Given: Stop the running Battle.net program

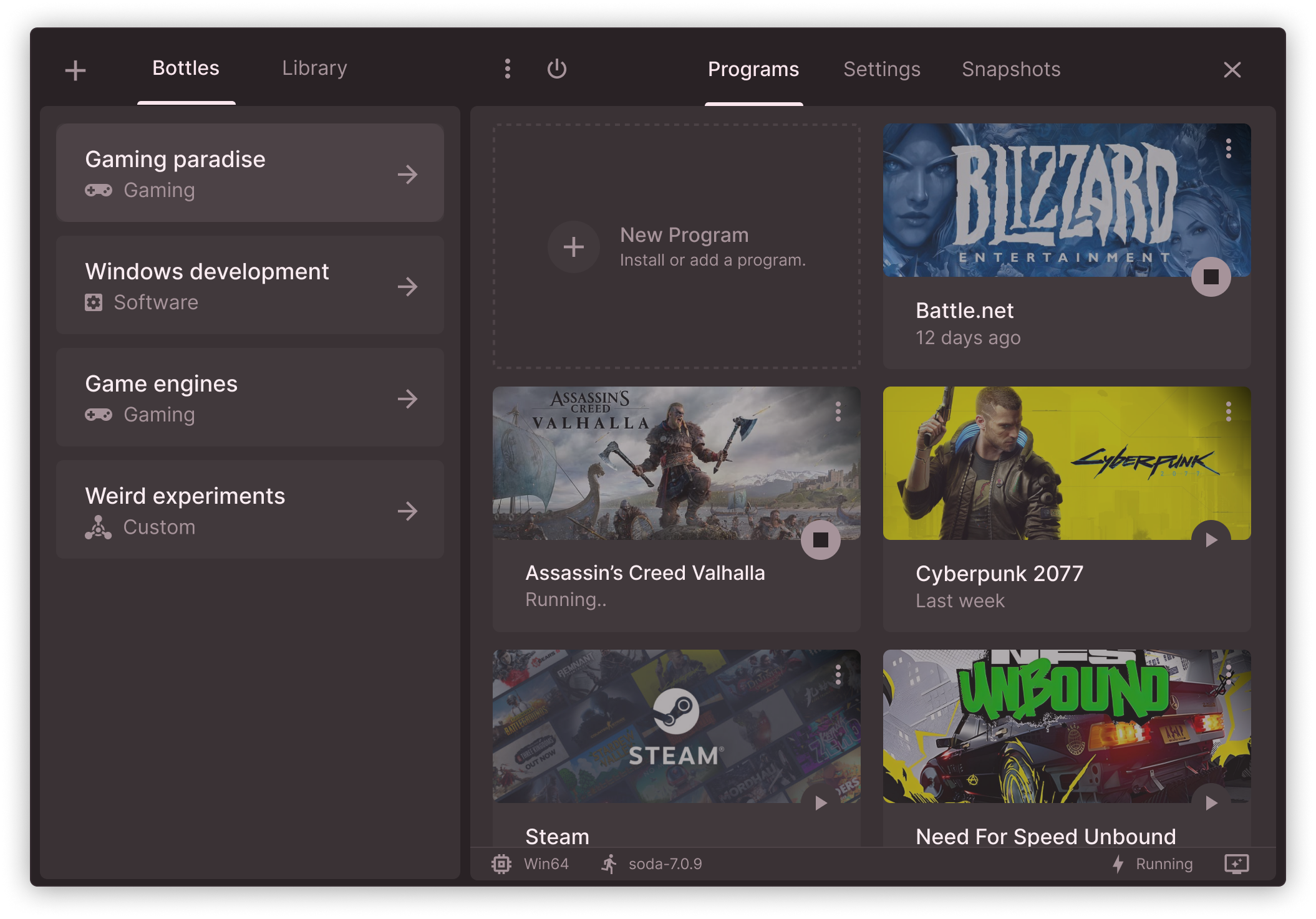Looking at the screenshot, I should [1211, 277].
